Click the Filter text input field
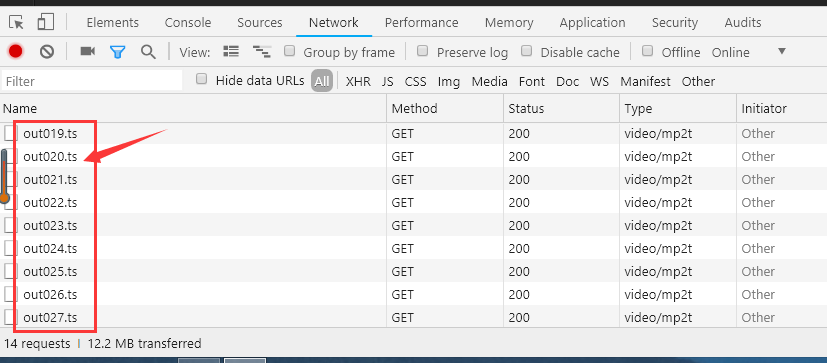The height and width of the screenshot is (363, 827). click(x=92, y=81)
